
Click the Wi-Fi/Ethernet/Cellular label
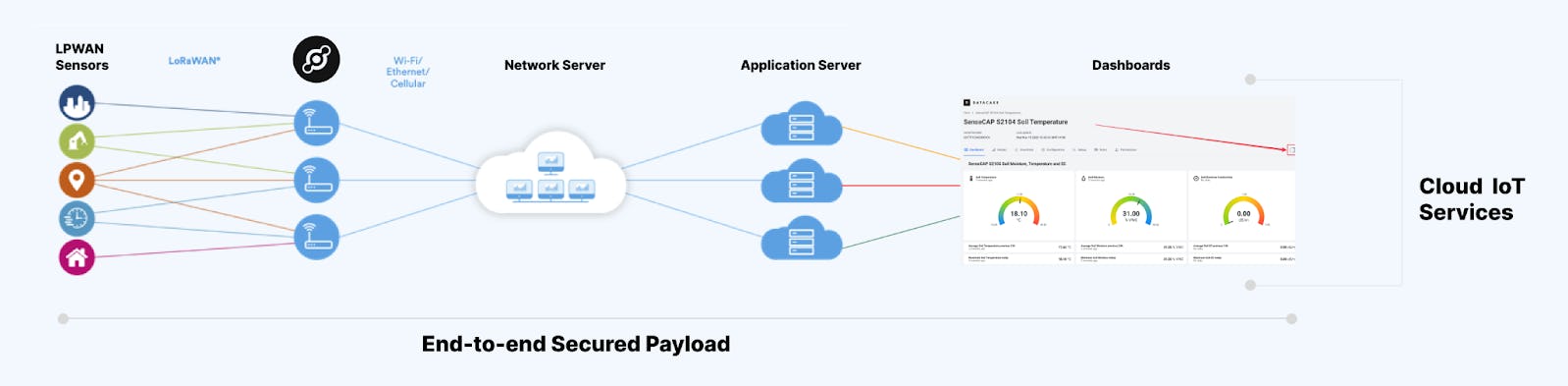[408, 72]
